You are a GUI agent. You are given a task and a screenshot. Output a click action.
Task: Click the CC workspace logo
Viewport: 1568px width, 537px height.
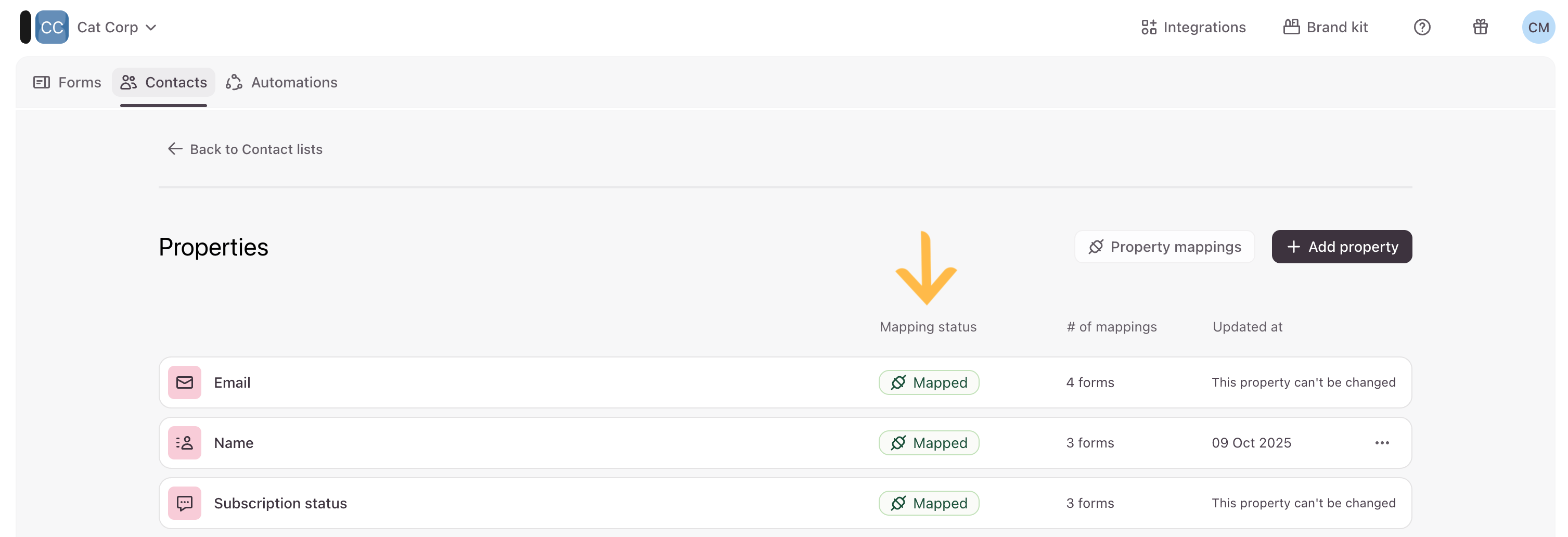pos(52,28)
